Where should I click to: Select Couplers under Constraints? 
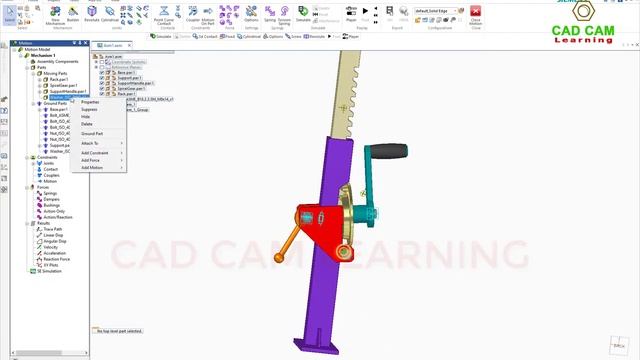click(x=51, y=175)
